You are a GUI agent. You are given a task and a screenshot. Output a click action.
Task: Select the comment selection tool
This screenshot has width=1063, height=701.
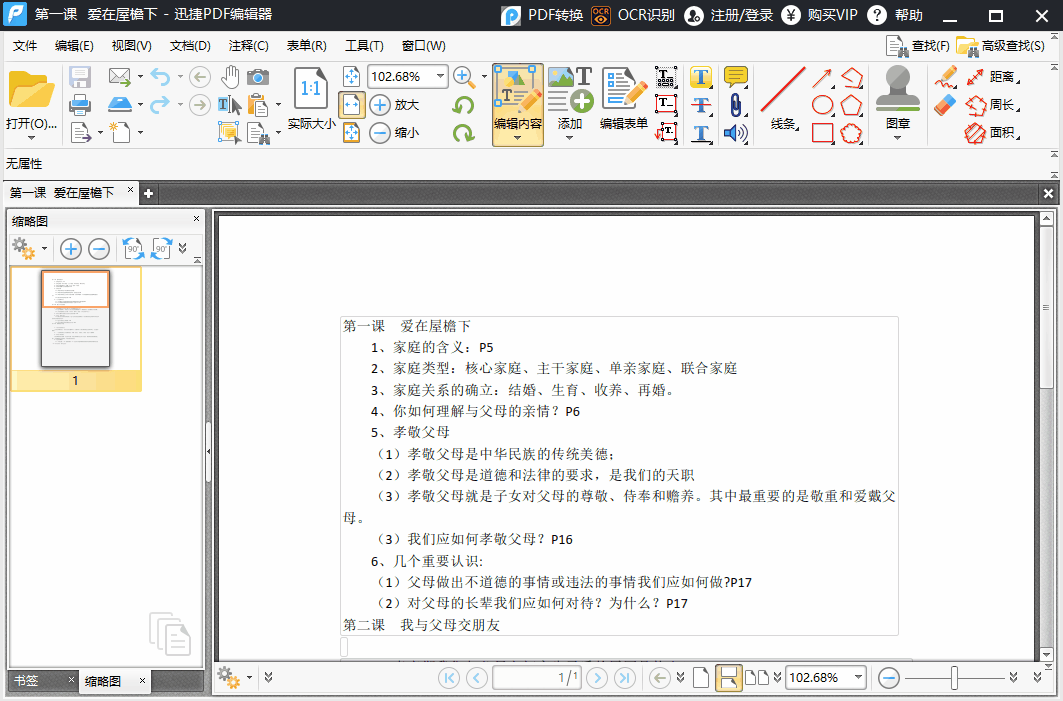point(229,132)
